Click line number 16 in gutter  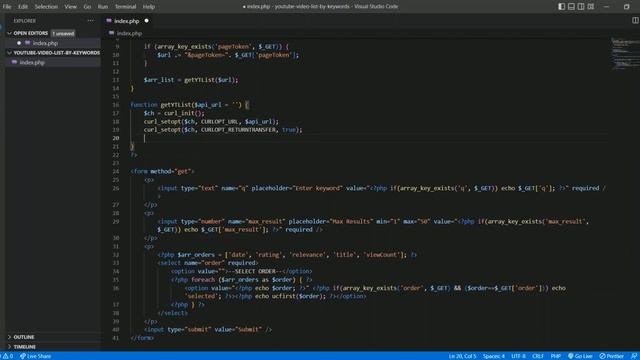pyautogui.click(x=116, y=105)
